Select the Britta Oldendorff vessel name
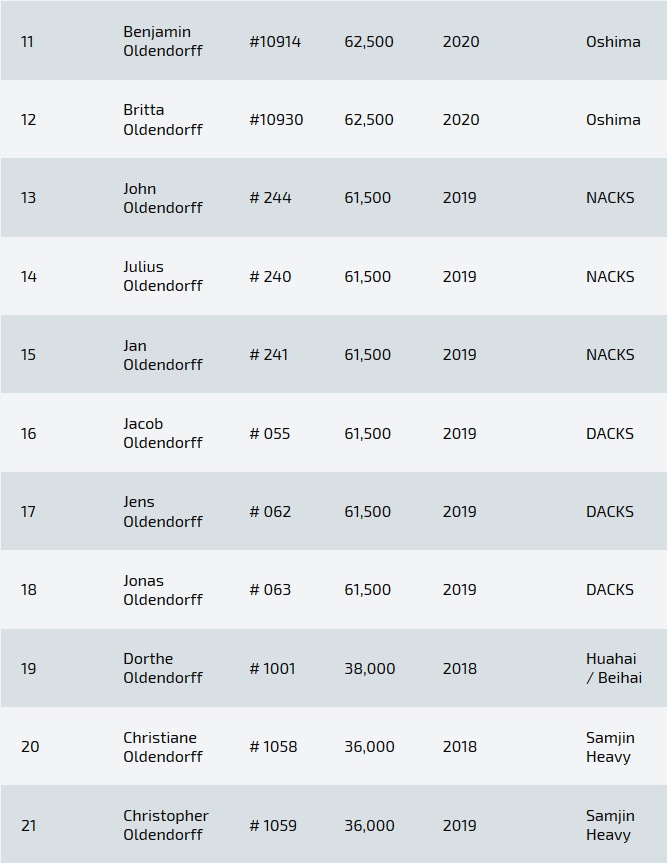The height and width of the screenshot is (863, 667). pos(163,119)
